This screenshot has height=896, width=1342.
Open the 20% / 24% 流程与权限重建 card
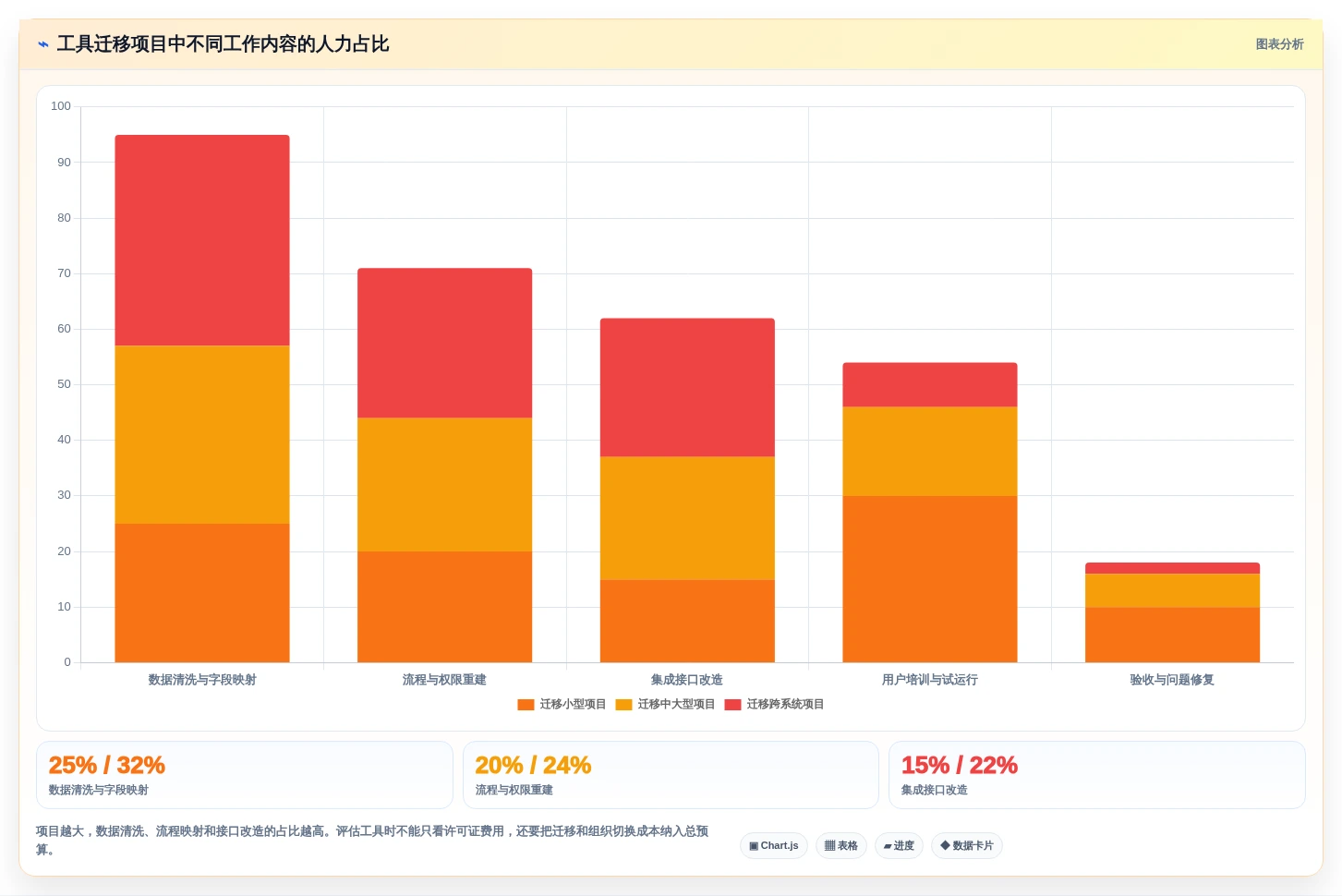click(x=671, y=775)
